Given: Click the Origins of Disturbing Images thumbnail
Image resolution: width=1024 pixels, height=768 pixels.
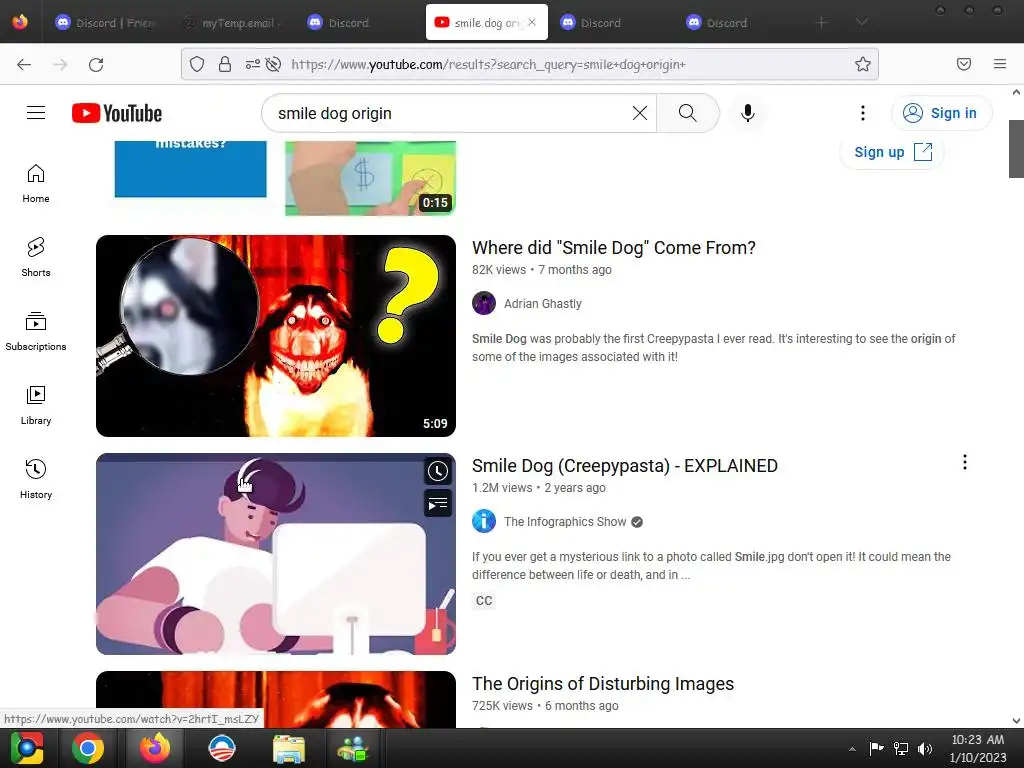Looking at the screenshot, I should (276, 699).
